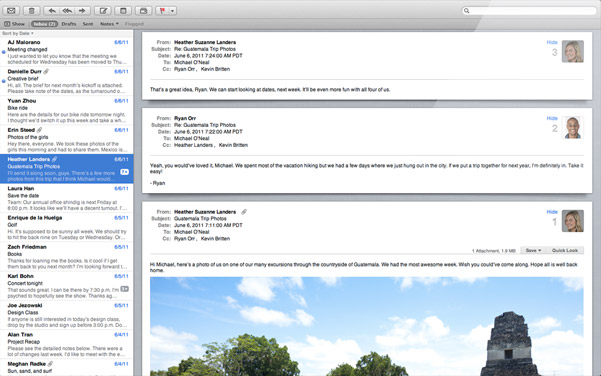The width and height of the screenshot is (601, 376).
Task: Click the Get Mail envelope icon
Action: [11, 11]
